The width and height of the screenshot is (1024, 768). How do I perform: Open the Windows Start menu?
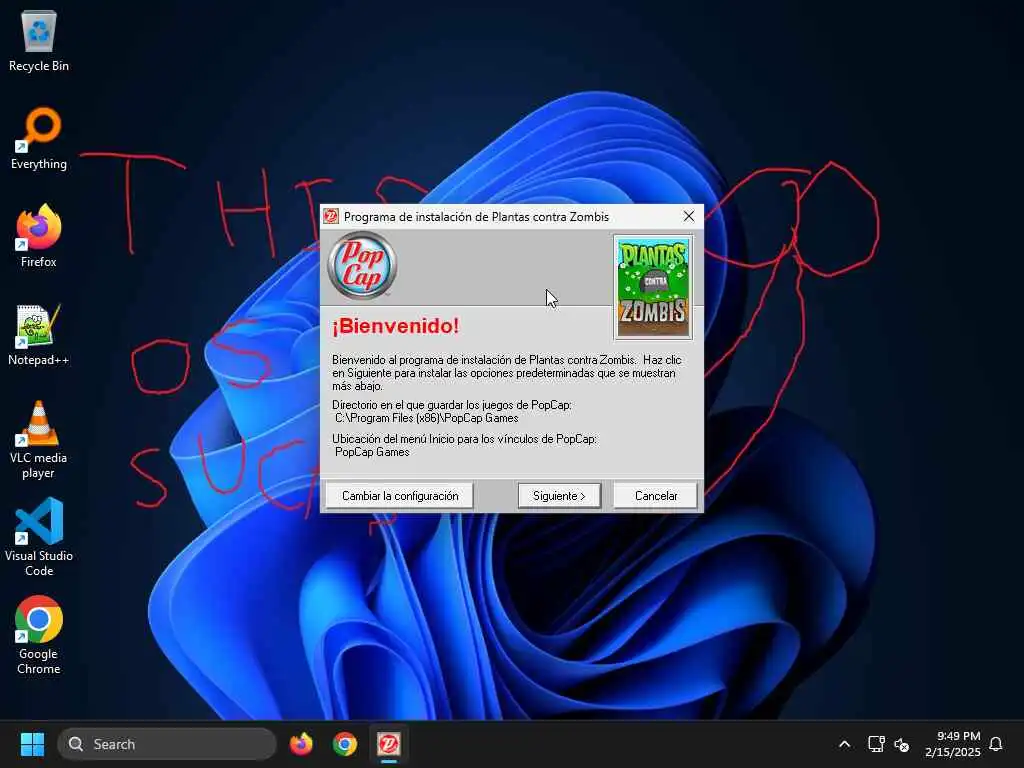32,744
